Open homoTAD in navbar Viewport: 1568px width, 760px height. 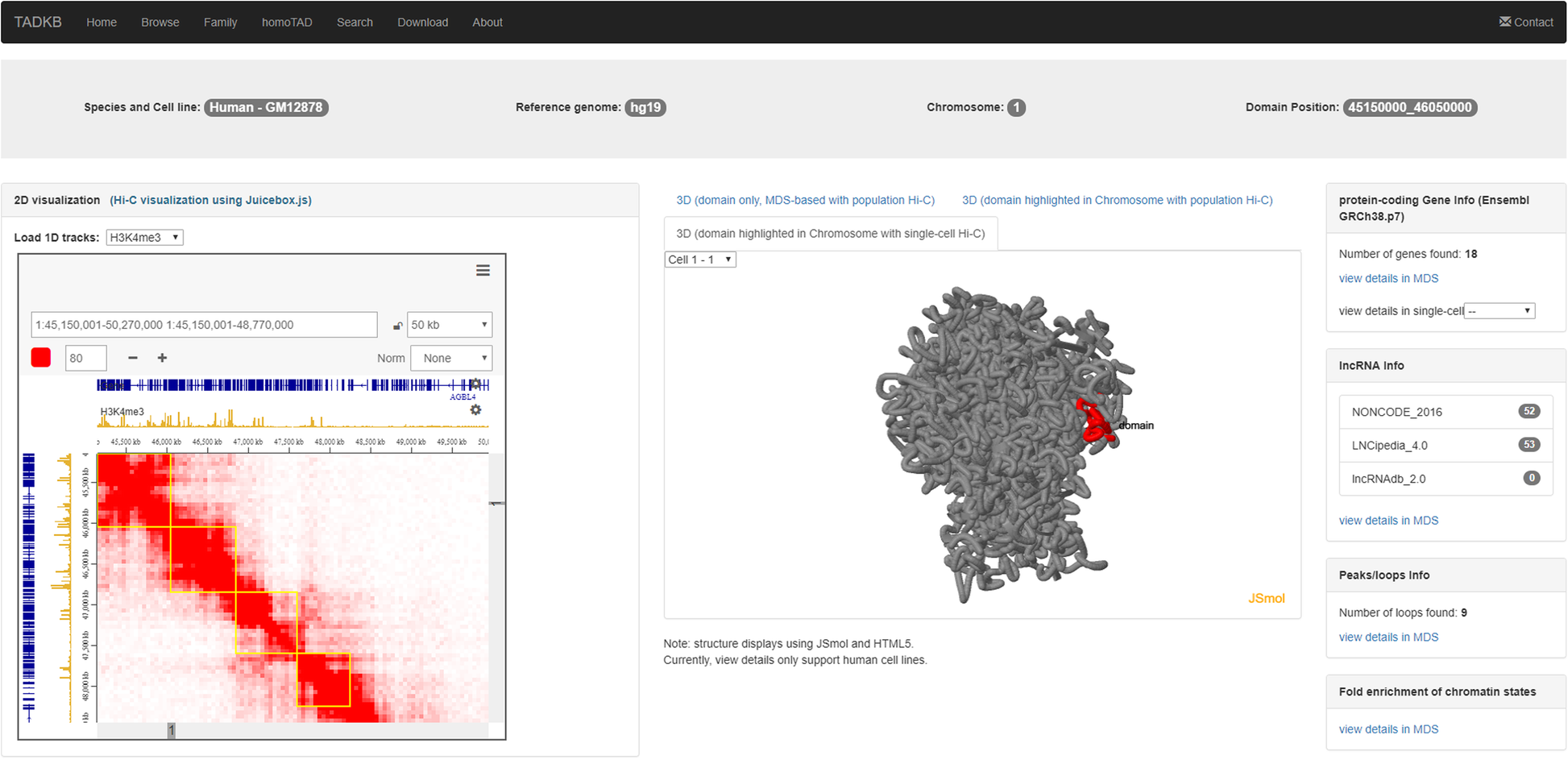pyautogui.click(x=287, y=23)
